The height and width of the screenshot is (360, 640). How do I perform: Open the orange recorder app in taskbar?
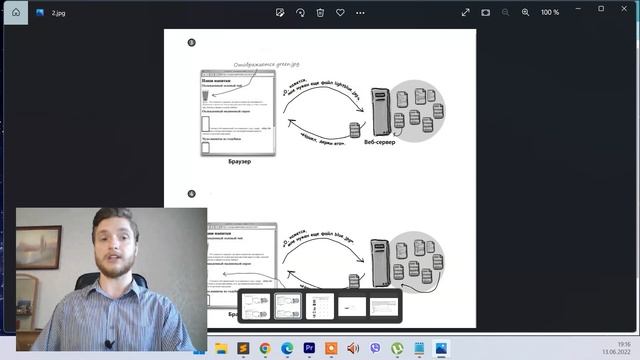[x=331, y=348]
